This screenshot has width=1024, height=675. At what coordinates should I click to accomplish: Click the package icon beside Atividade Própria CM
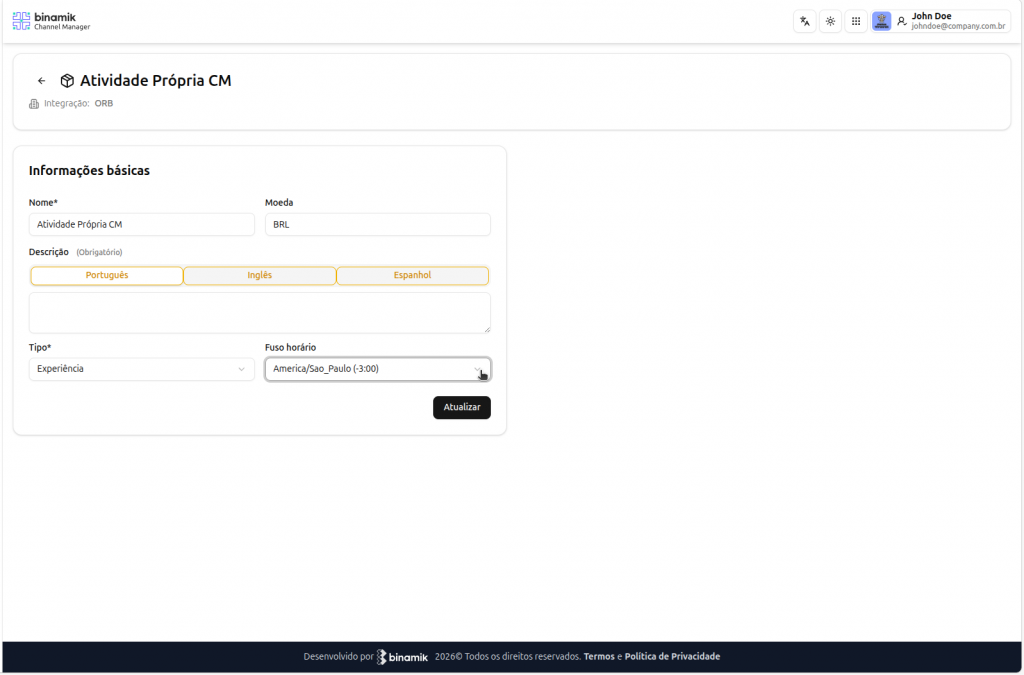(67, 81)
